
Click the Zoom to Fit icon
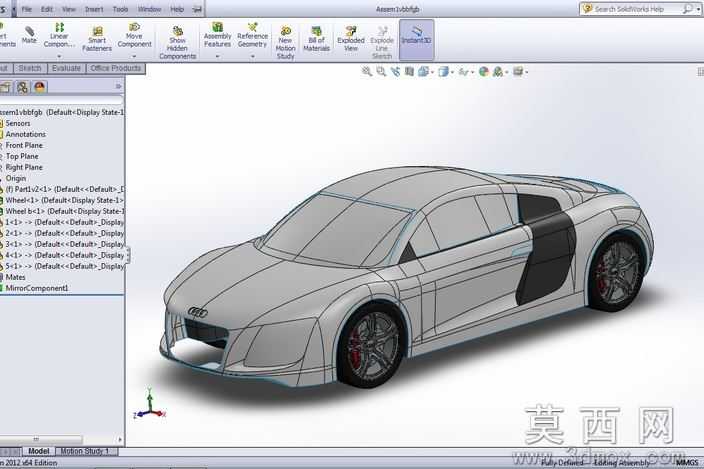[367, 71]
